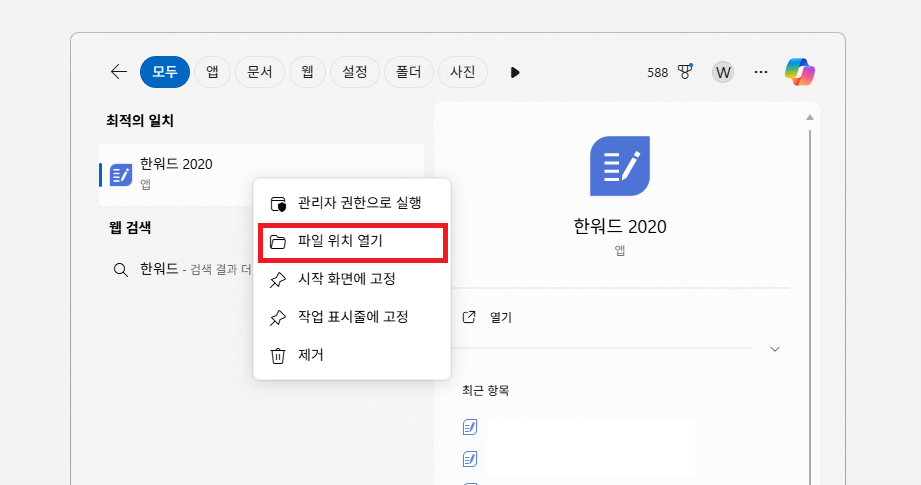Choose 작업 표시줄에 고정 from context menu
This screenshot has height=485, width=921.
pos(352,317)
